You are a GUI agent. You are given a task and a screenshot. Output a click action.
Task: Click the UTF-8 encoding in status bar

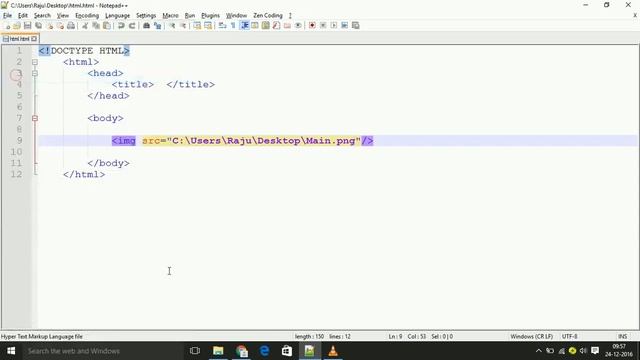point(569,336)
